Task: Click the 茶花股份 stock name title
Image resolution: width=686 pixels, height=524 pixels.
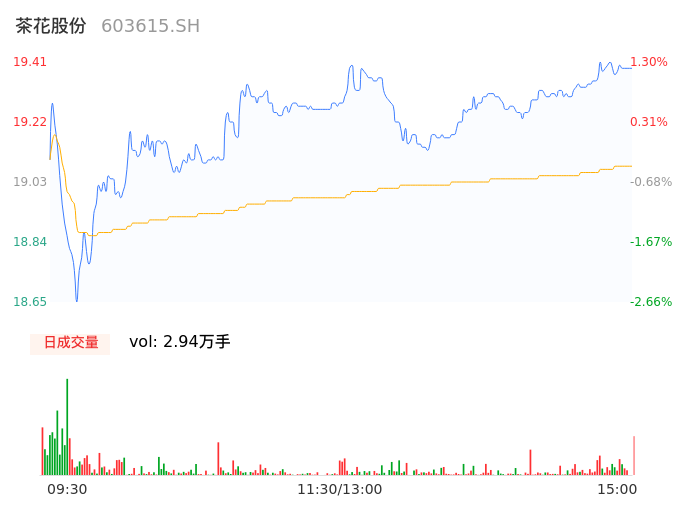Action: pyautogui.click(x=51, y=26)
